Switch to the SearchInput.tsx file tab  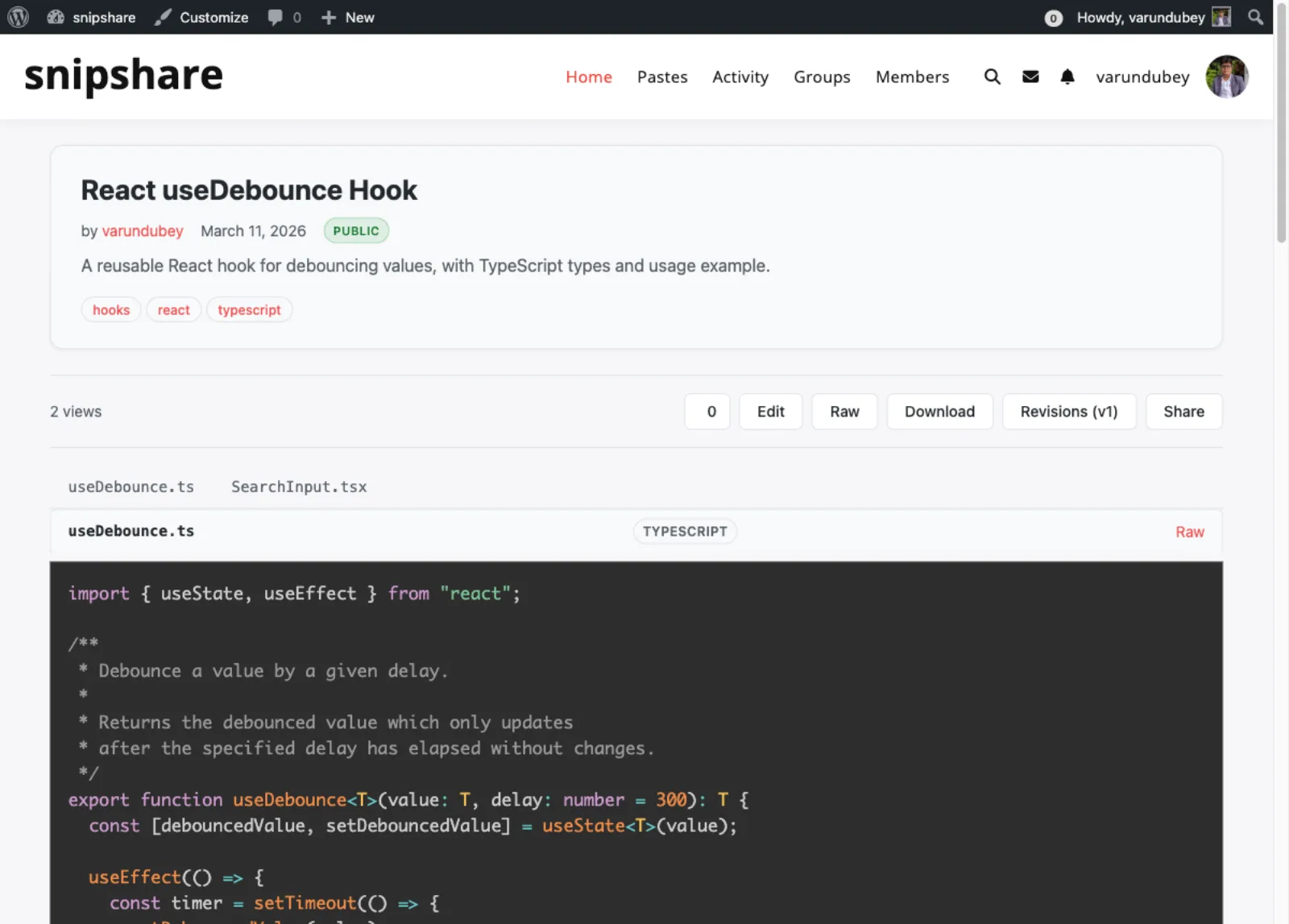(x=299, y=487)
